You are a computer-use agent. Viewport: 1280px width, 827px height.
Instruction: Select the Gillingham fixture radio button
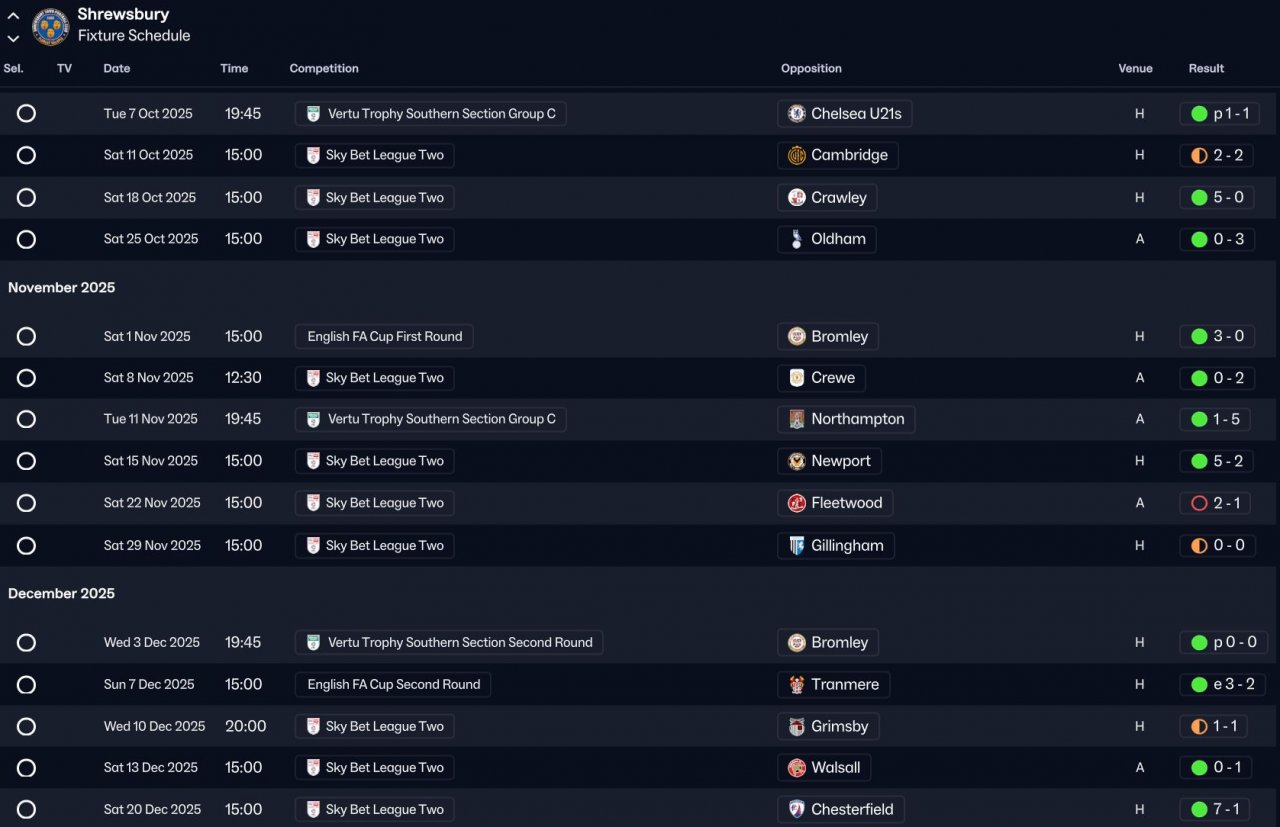(26, 546)
